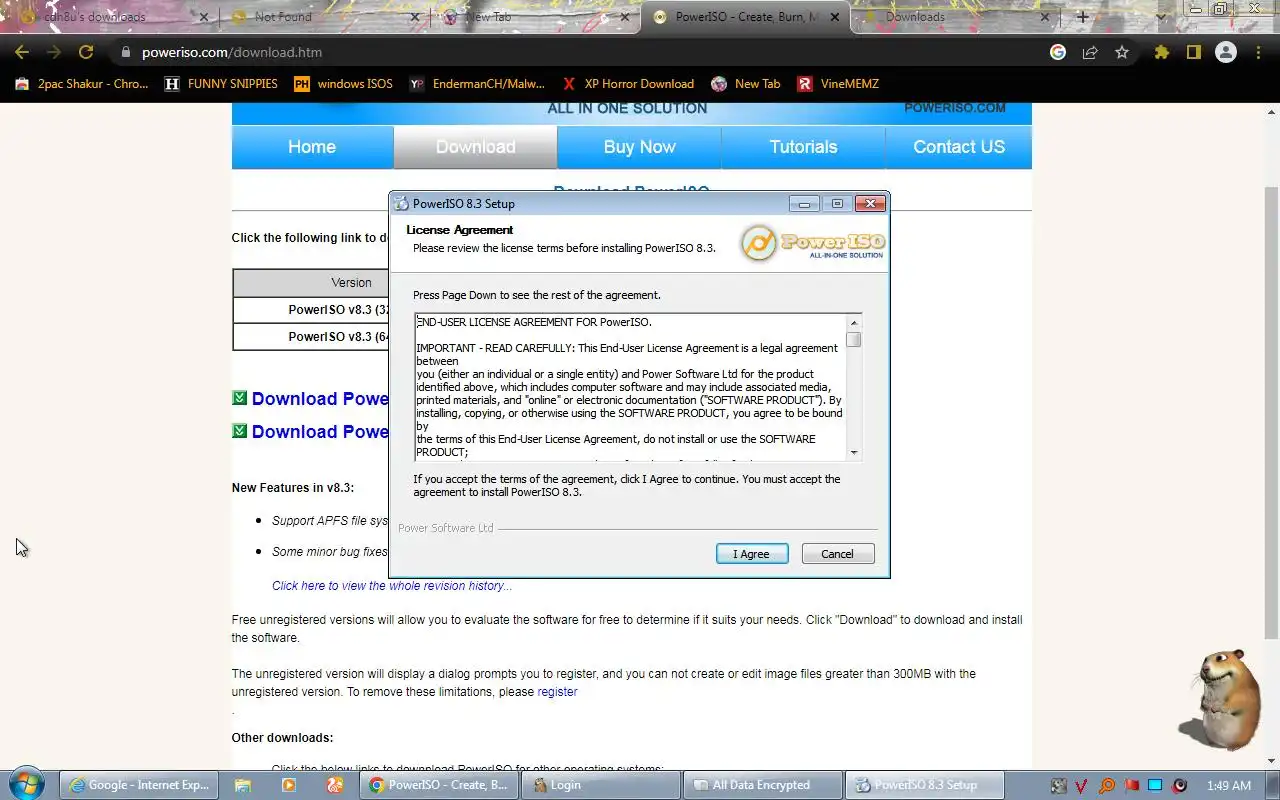The image size is (1280, 800).
Task: Open the Buy Now navigation tab
Action: 640,147
